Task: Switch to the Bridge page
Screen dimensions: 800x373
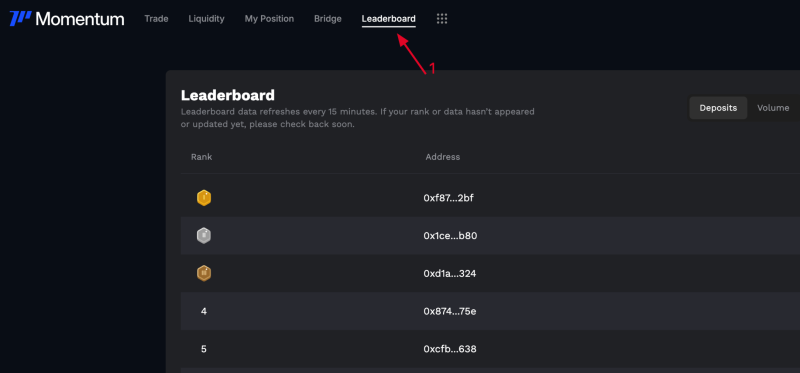Action: point(328,19)
